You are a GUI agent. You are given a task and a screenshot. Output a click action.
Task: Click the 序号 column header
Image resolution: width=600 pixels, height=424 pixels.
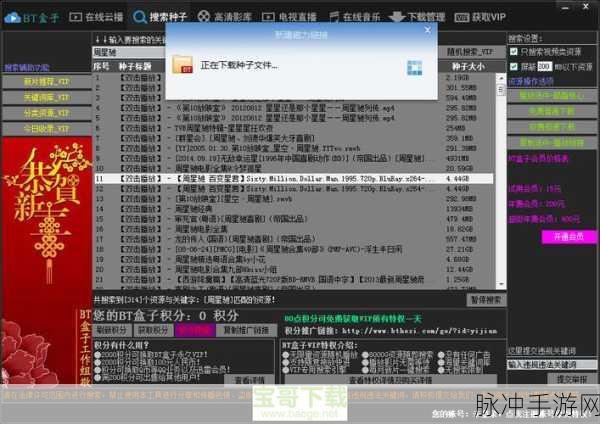[101, 67]
